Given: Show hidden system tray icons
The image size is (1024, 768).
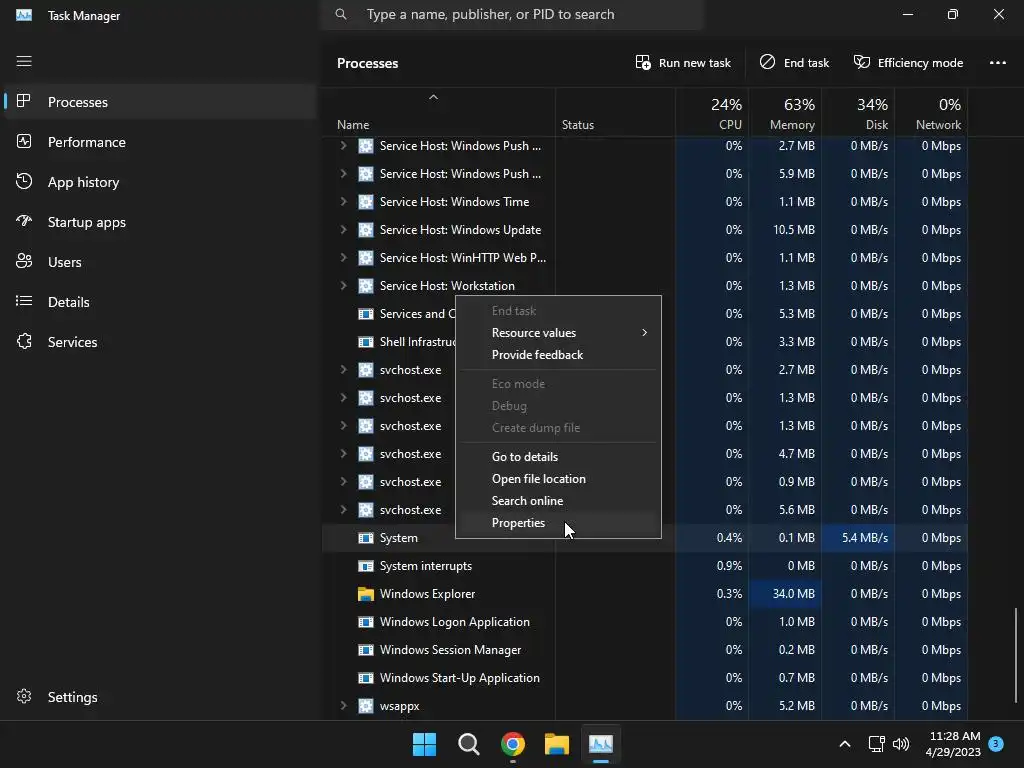Looking at the screenshot, I should 844,744.
